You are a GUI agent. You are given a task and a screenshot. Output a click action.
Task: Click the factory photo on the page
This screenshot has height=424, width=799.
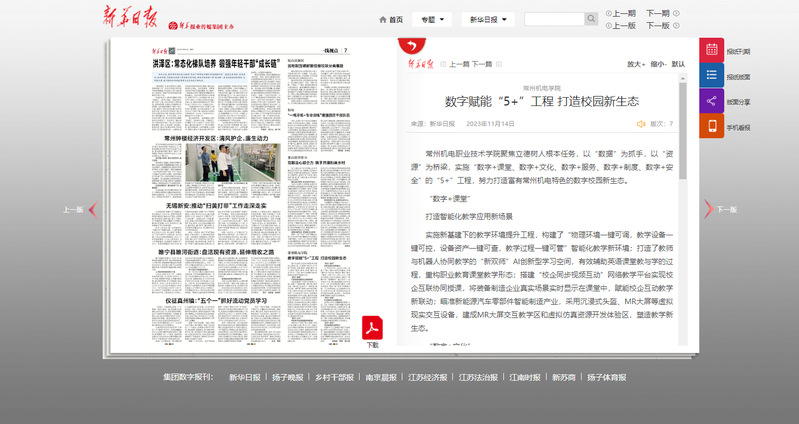(232, 163)
